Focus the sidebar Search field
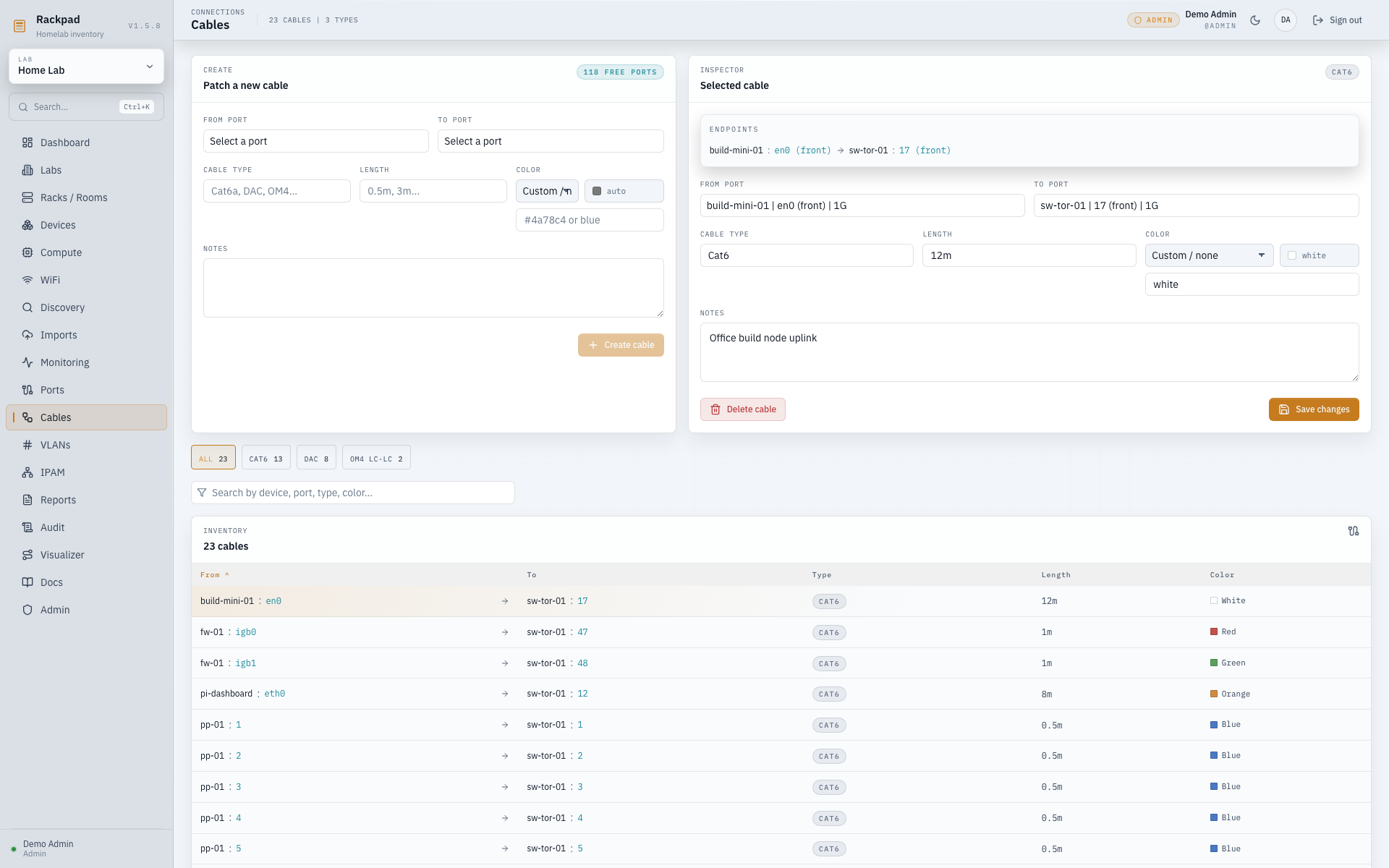Viewport: 1389px width, 868px height. tap(86, 107)
